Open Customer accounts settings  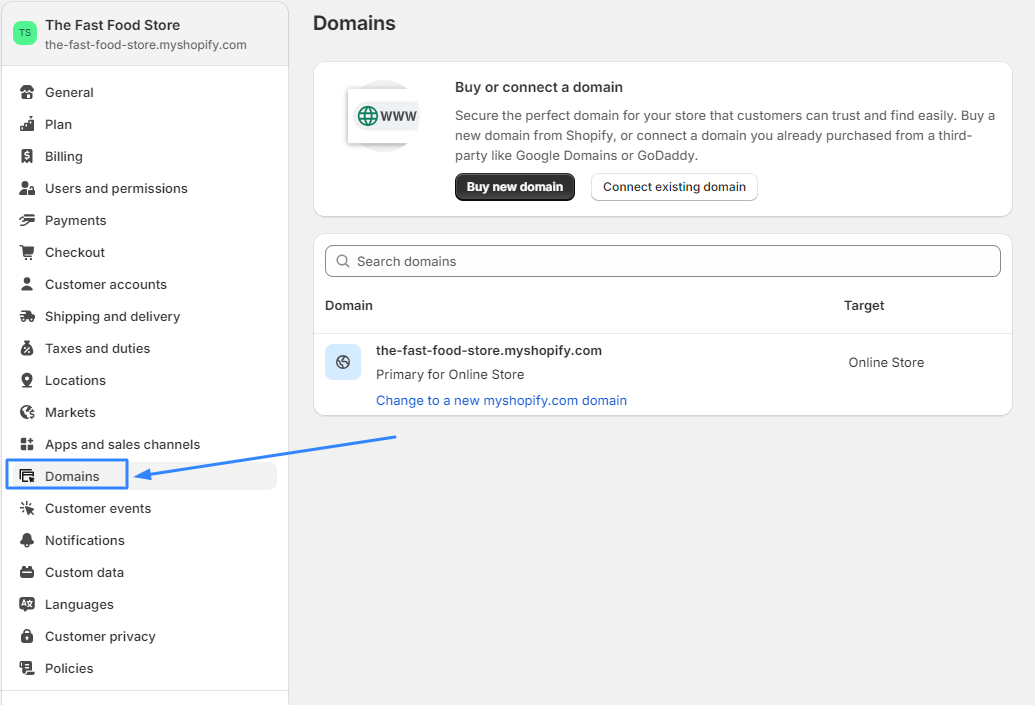145,285
